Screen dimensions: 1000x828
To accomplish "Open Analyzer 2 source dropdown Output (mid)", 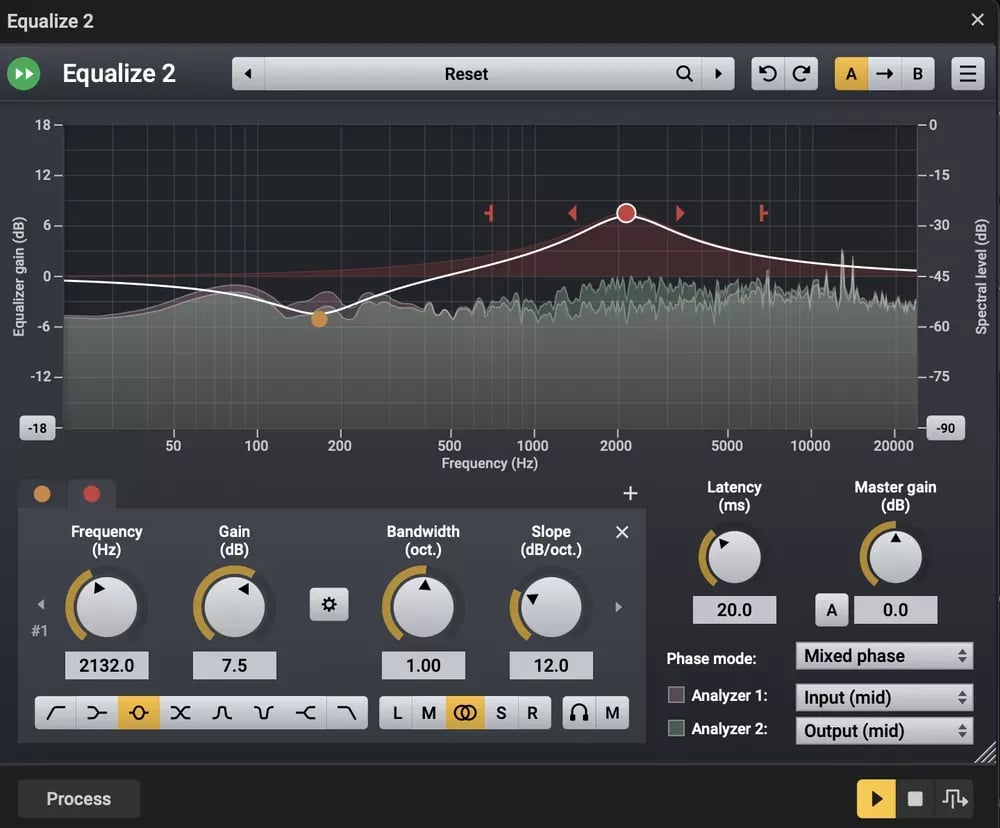I will [x=884, y=730].
